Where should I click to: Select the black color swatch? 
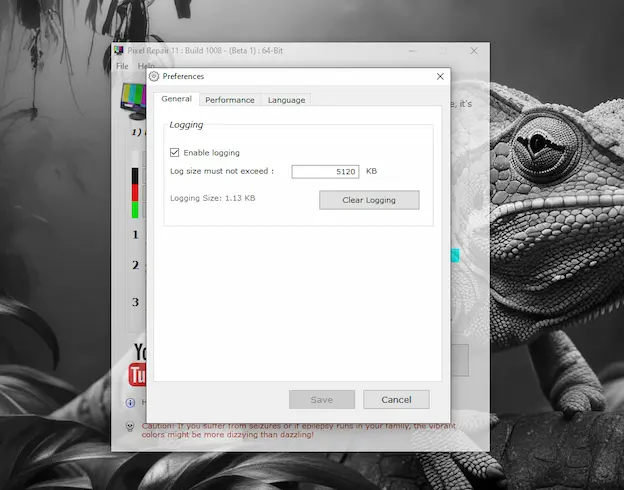(x=135, y=176)
